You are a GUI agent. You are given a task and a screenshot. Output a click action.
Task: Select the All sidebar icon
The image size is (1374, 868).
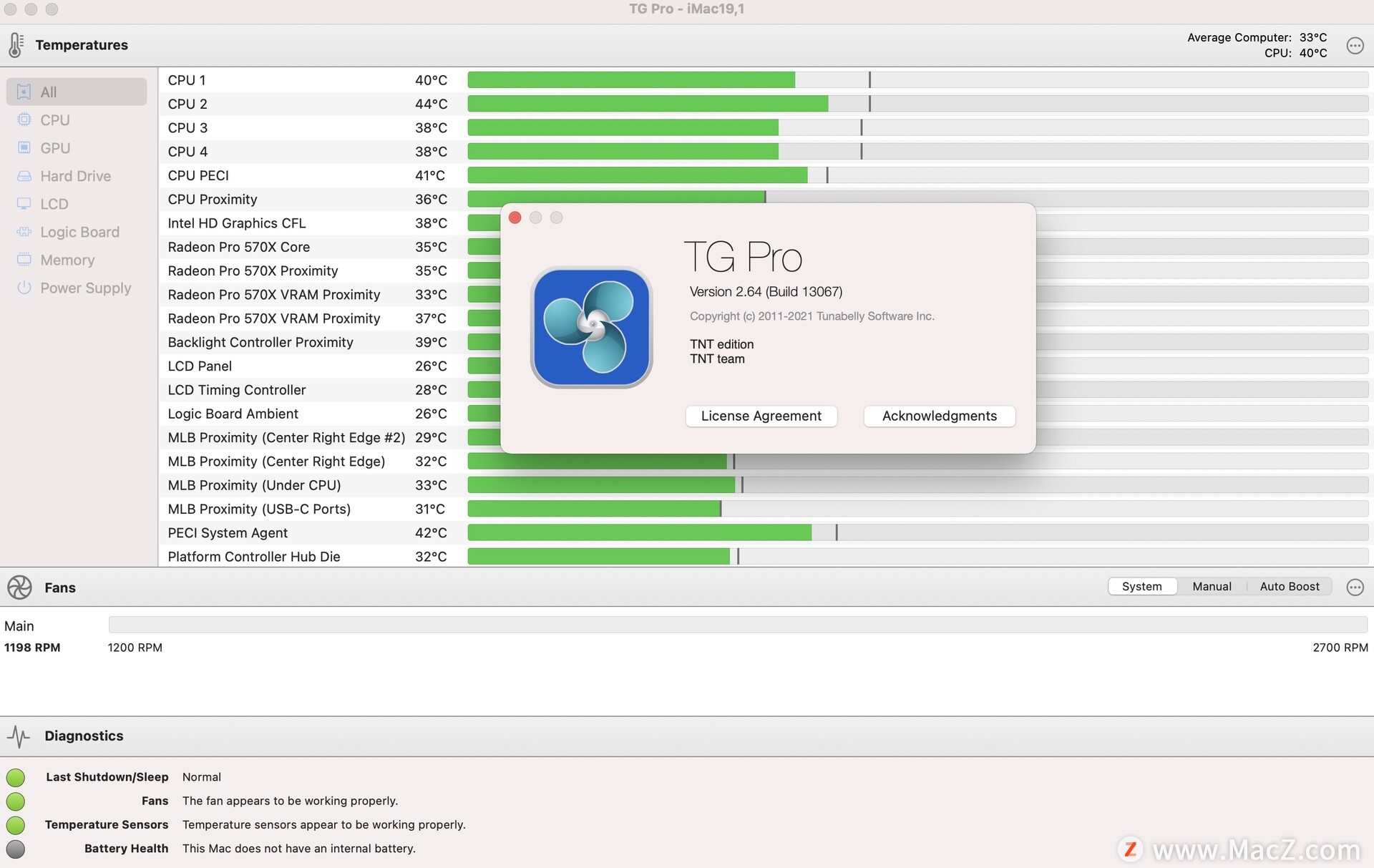click(24, 92)
